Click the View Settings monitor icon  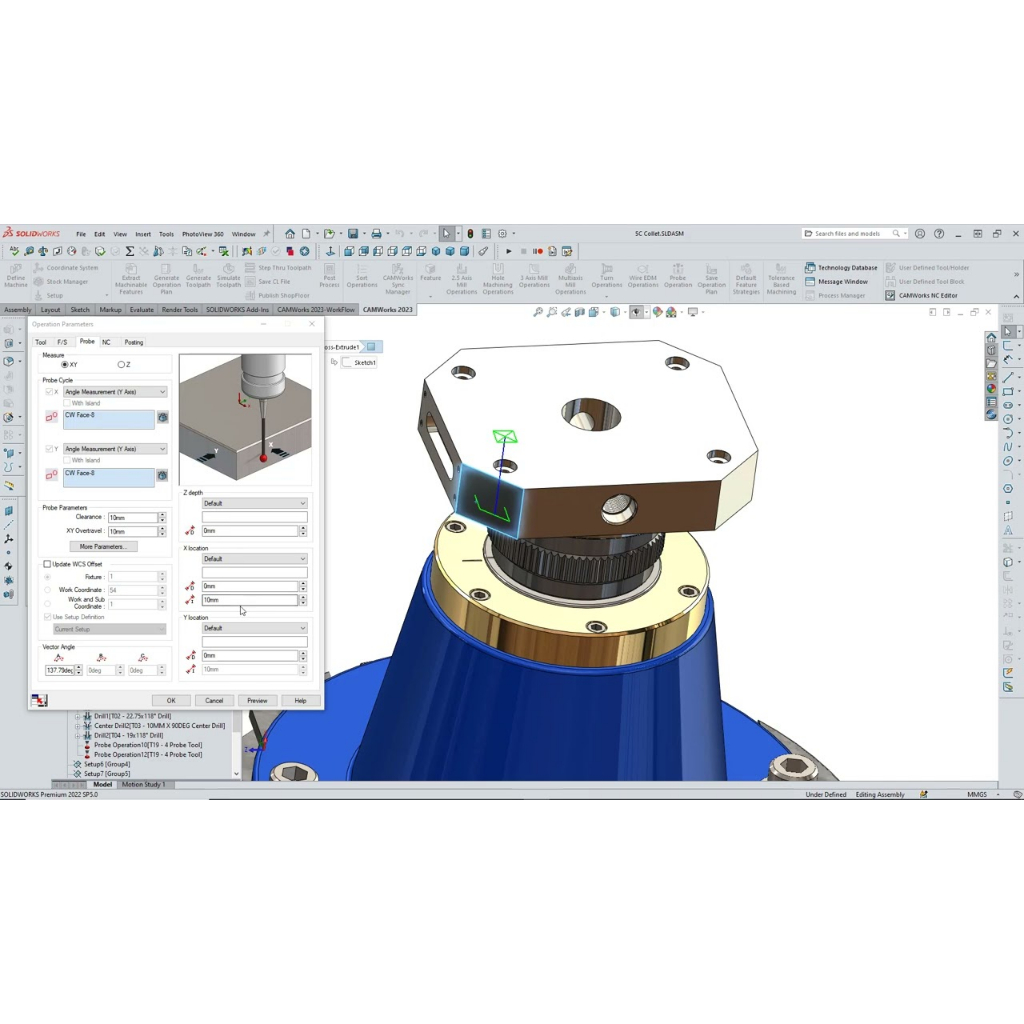point(693,312)
